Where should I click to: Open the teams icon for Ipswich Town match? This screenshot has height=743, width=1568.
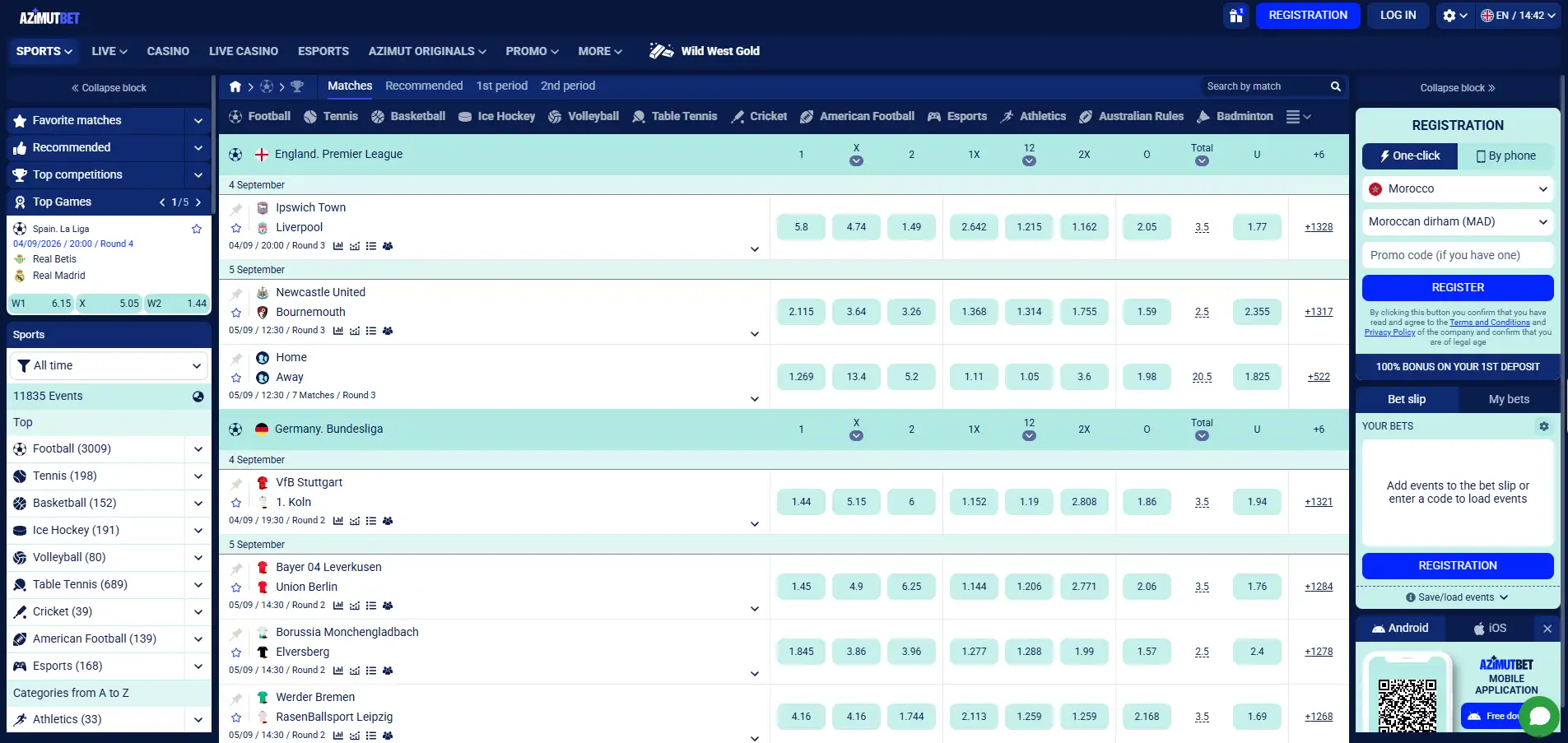coord(388,246)
